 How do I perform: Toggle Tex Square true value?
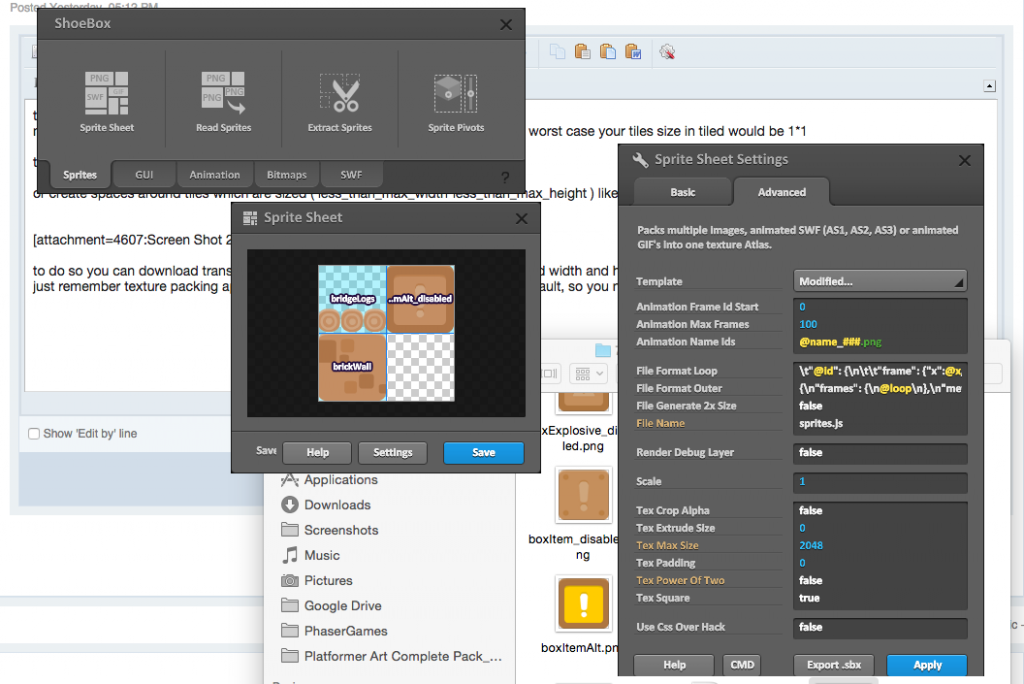(879, 598)
